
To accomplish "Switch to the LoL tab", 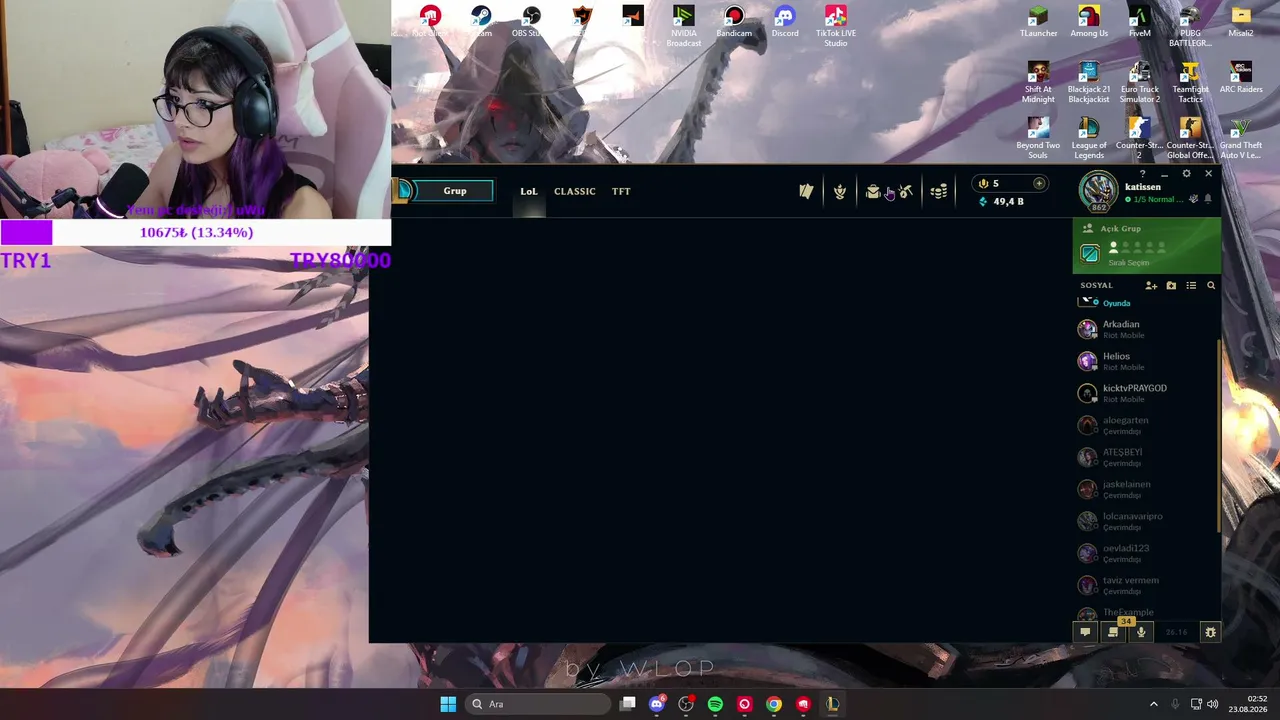I will (x=529, y=191).
